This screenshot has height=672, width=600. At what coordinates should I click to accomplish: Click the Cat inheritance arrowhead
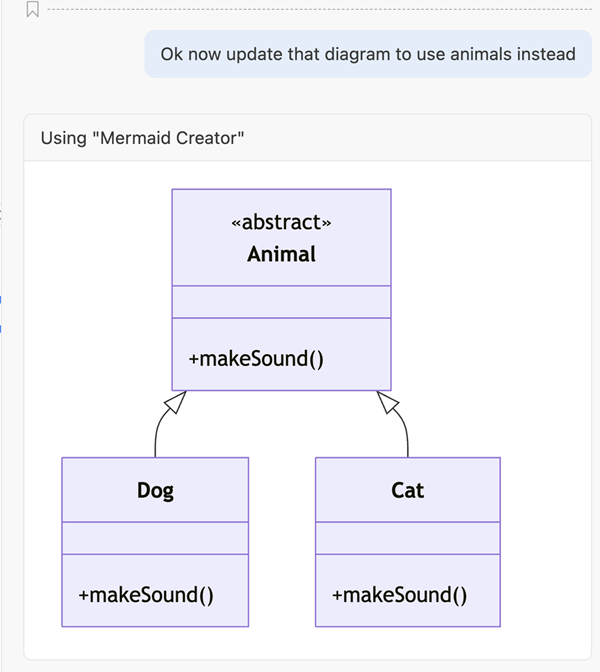coord(388,402)
